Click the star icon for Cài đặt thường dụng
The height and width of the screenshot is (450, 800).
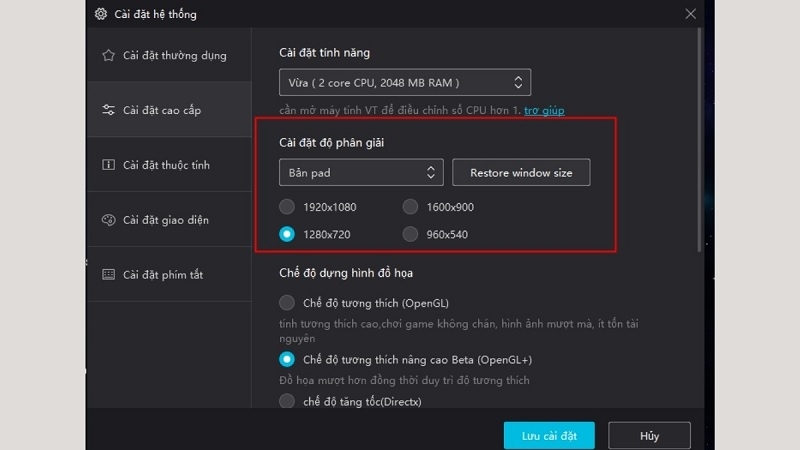(x=108, y=55)
